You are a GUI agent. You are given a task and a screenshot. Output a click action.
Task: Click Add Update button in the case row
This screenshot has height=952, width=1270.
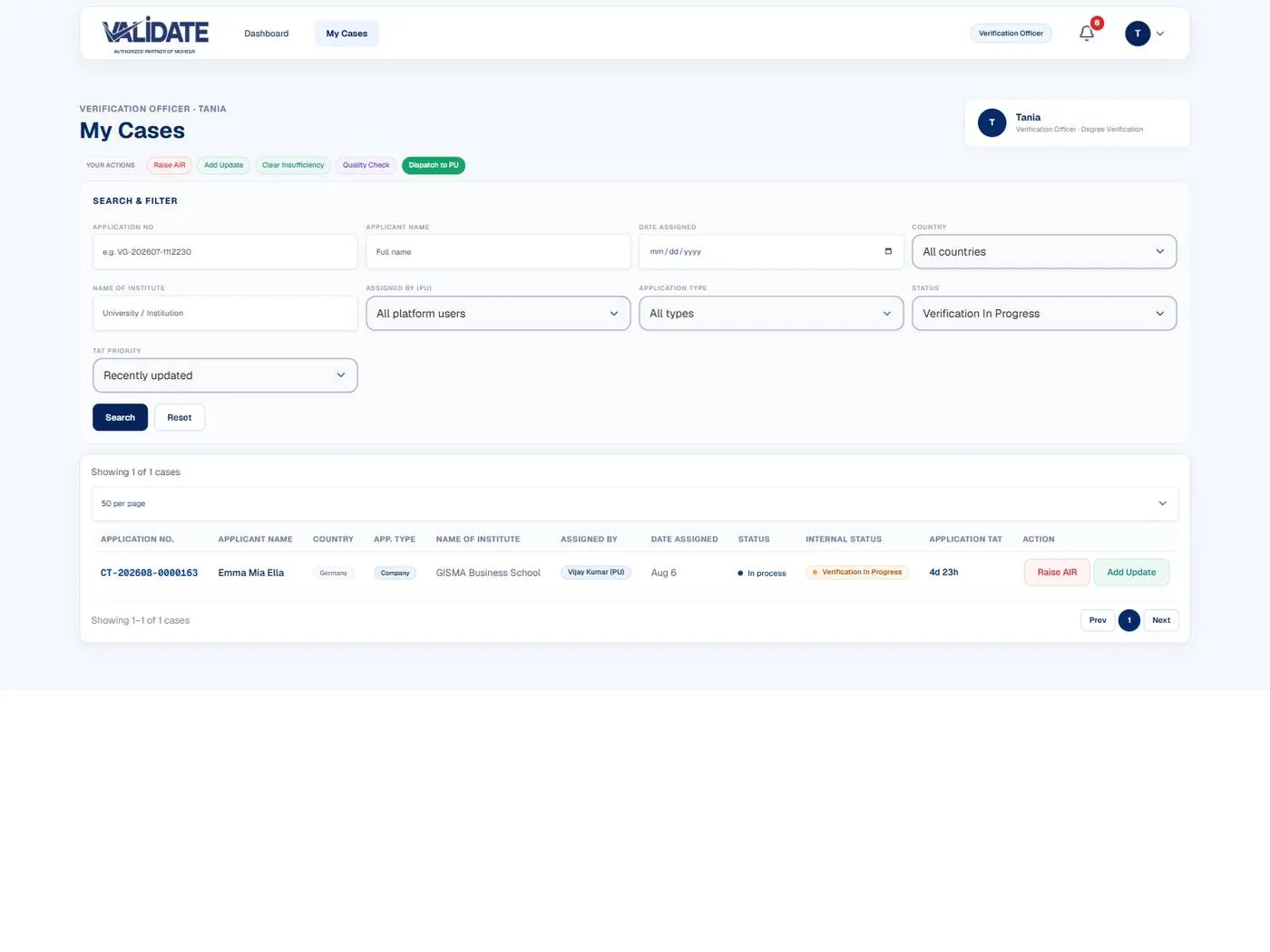point(1131,572)
